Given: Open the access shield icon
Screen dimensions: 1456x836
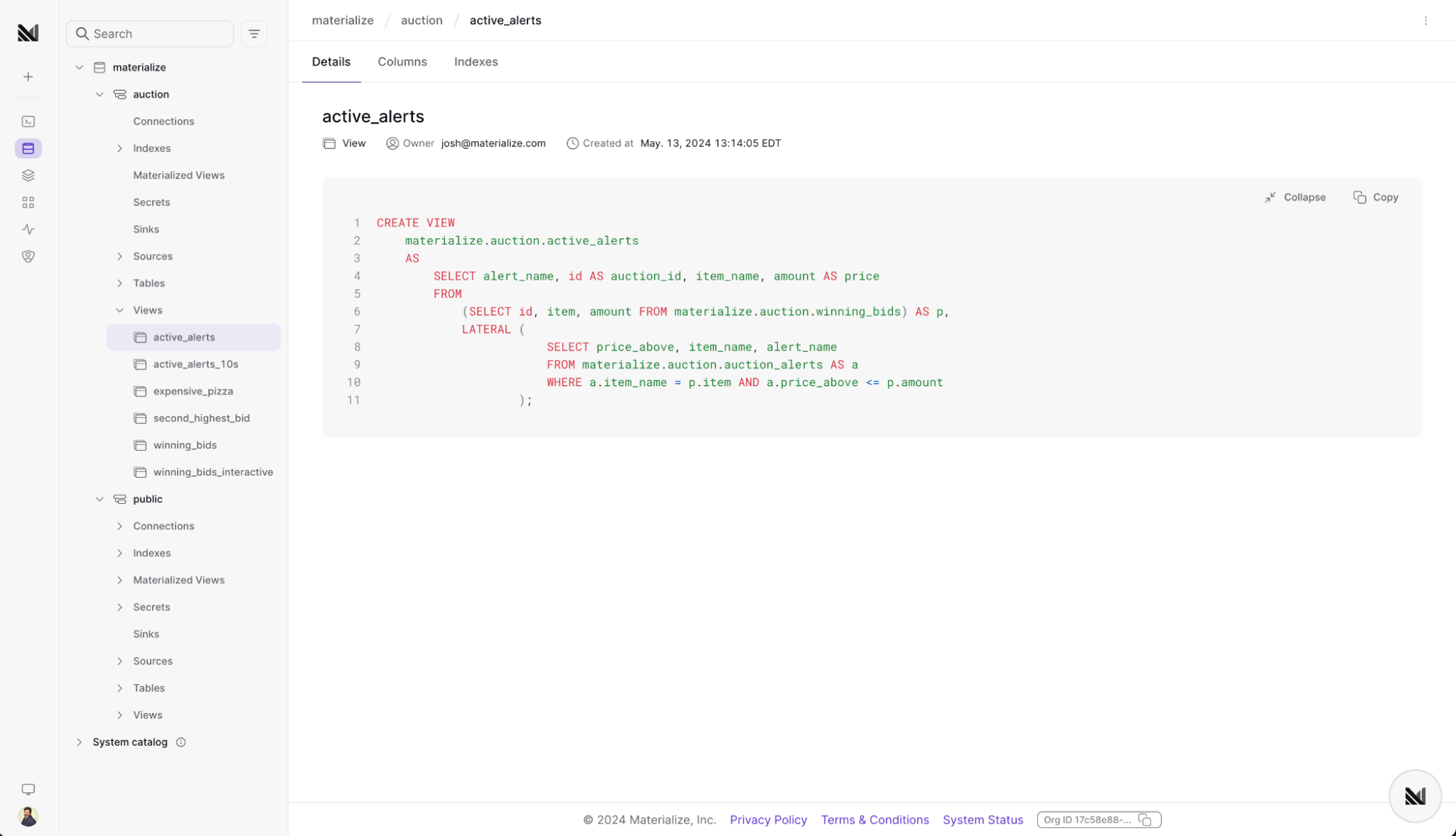Looking at the screenshot, I should [x=28, y=256].
